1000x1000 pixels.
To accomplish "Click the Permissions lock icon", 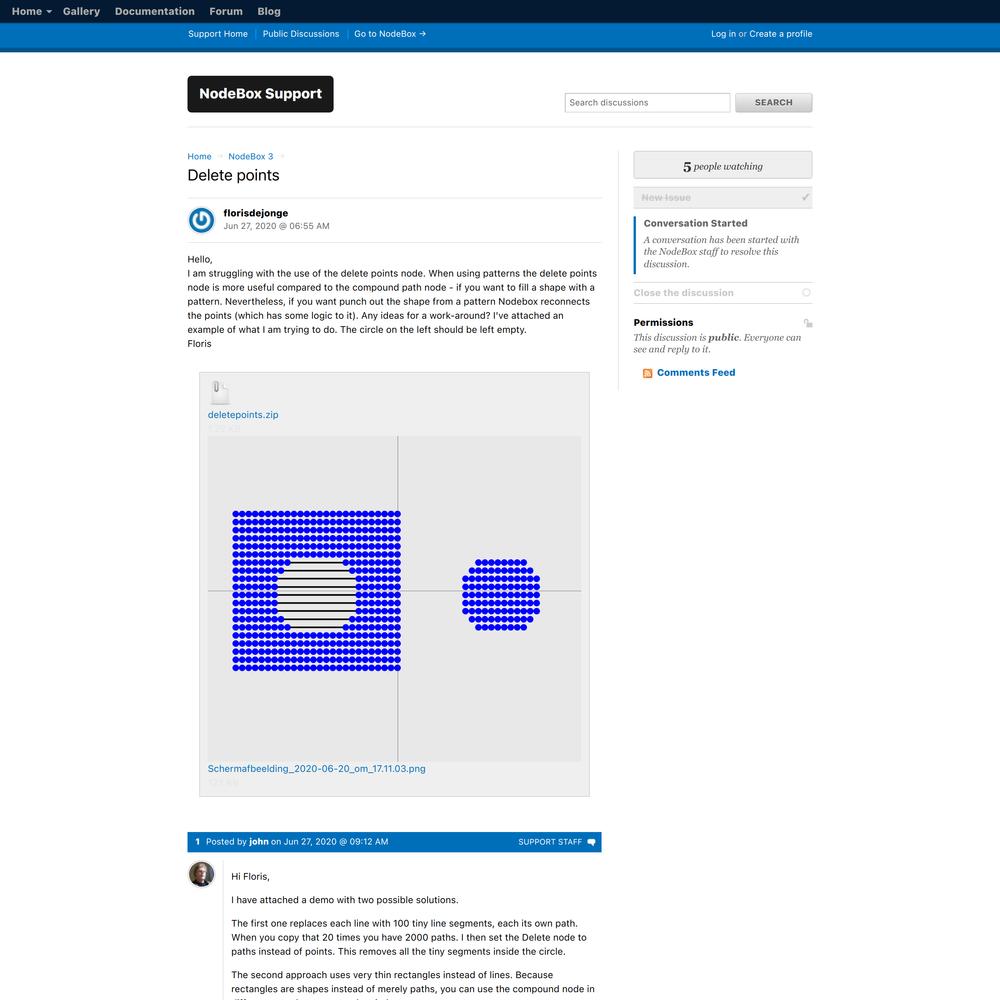I will [807, 323].
